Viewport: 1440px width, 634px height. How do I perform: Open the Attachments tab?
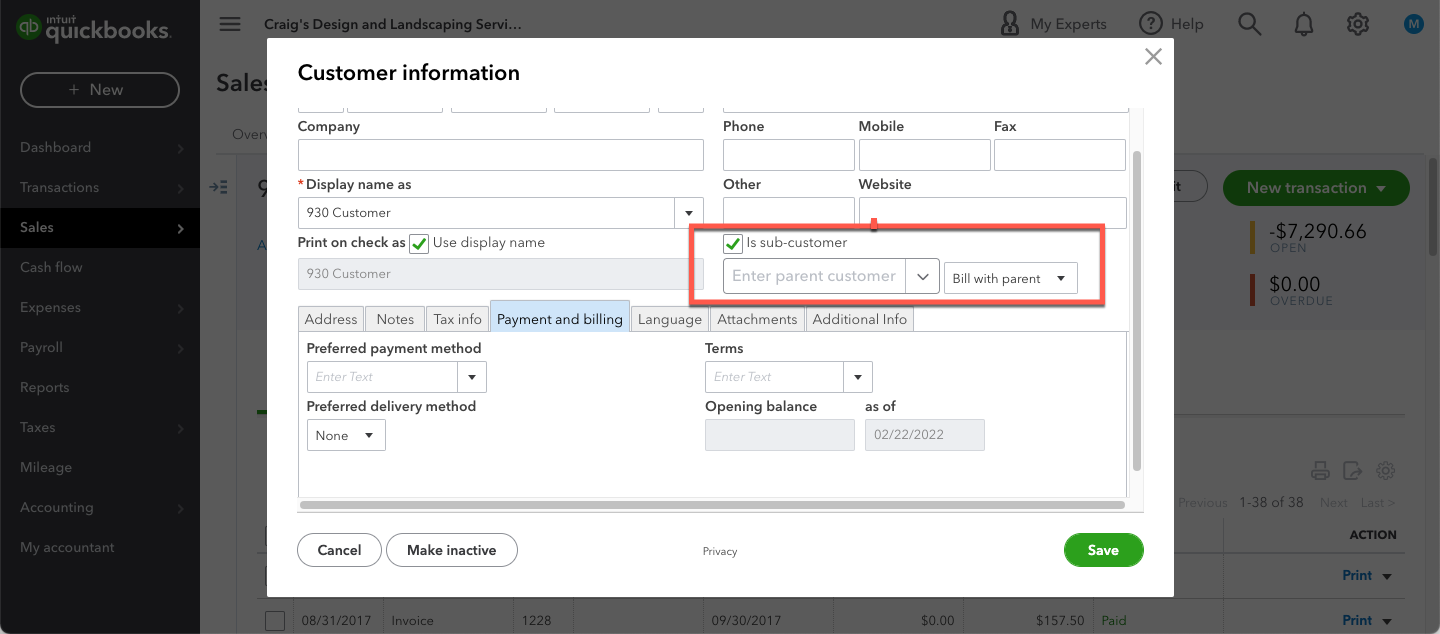point(756,318)
